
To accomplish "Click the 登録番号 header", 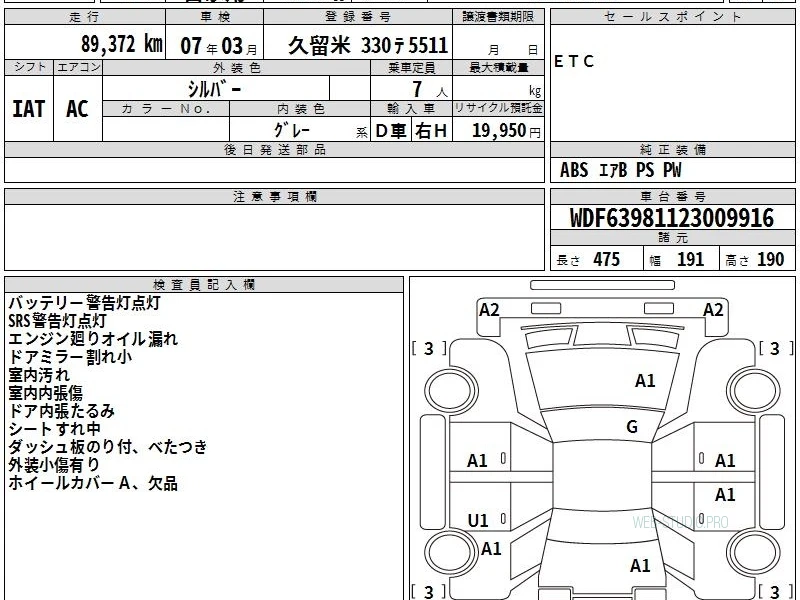I will coord(358,17).
